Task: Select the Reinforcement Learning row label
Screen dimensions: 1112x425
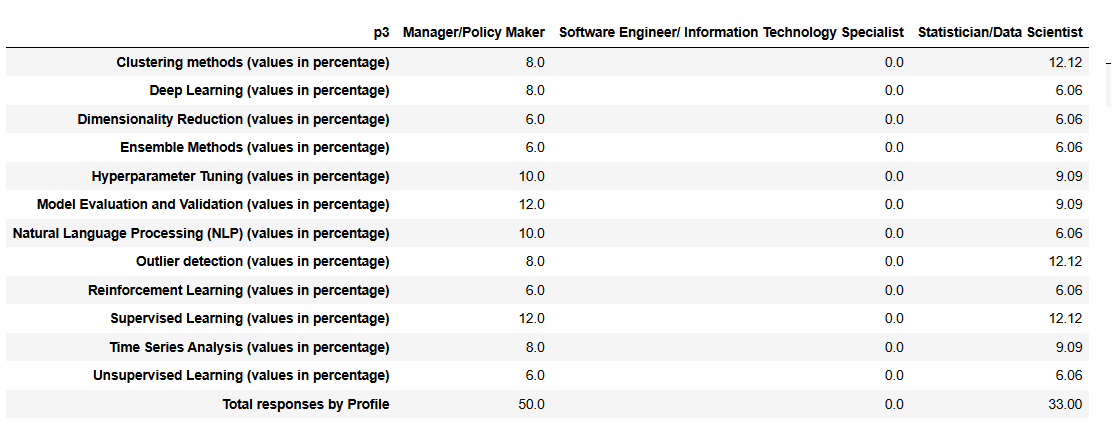Action: pyautogui.click(x=238, y=290)
